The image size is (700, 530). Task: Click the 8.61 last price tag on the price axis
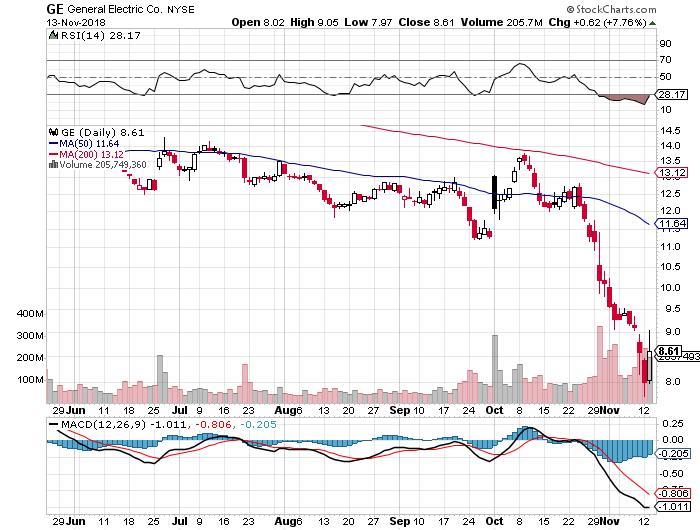(669, 351)
